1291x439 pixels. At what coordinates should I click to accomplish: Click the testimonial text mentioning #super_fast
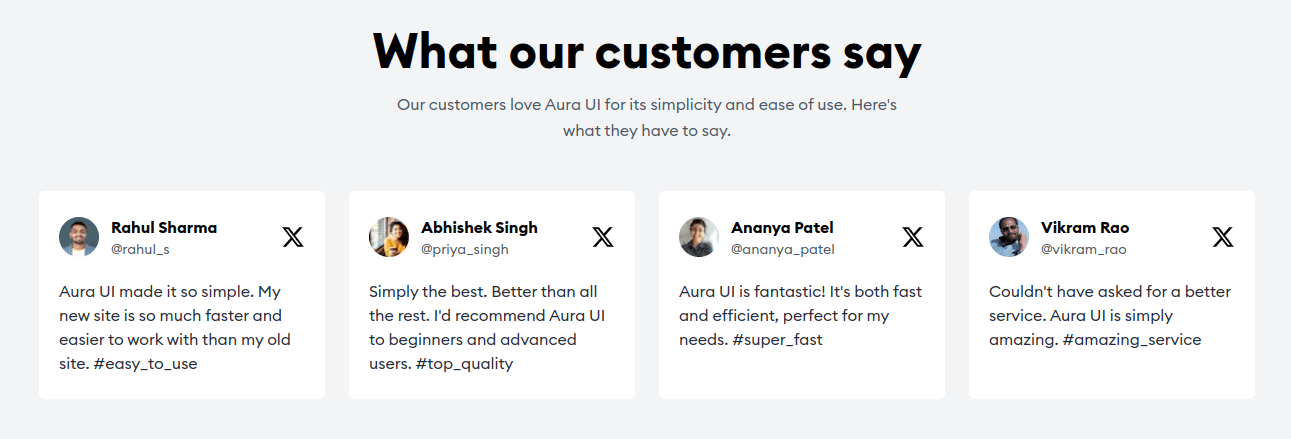(x=800, y=316)
